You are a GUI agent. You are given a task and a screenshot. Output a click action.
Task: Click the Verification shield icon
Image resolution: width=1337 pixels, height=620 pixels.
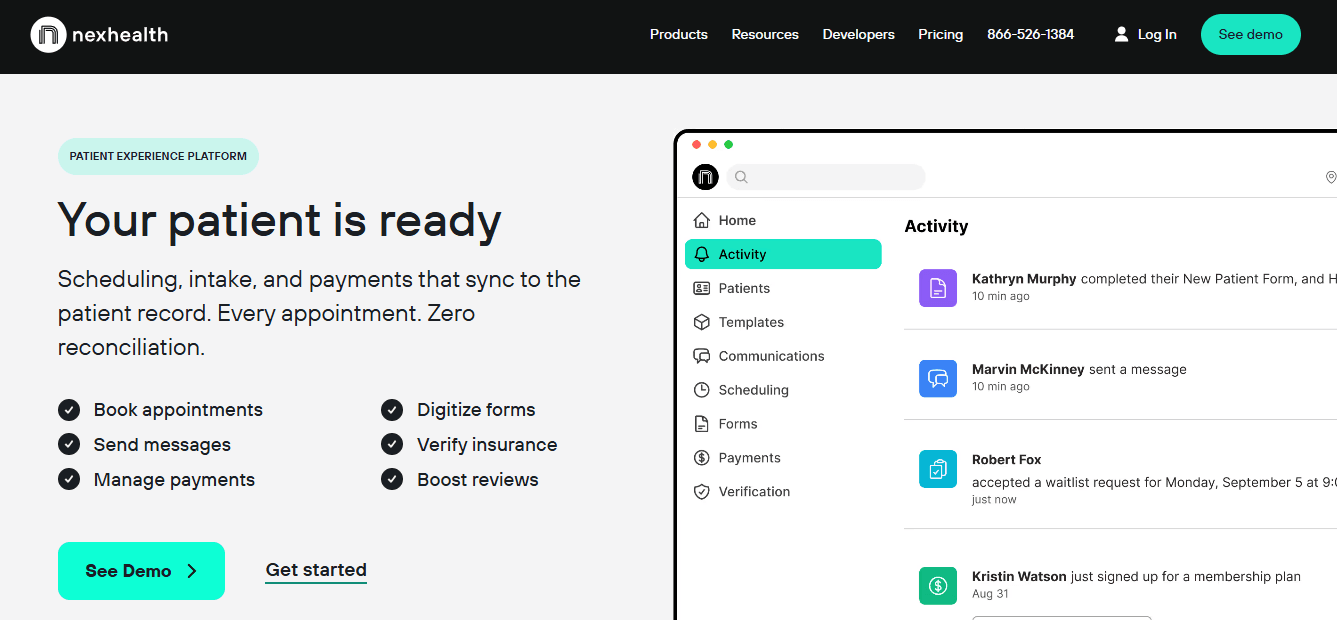(701, 492)
